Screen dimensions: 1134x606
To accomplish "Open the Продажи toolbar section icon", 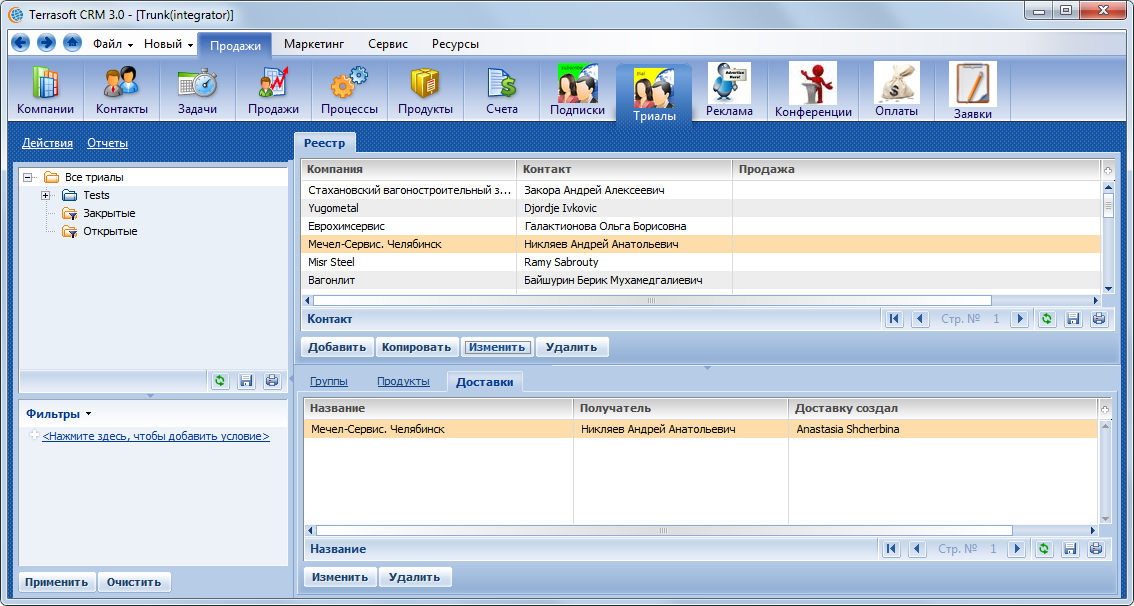I will pos(273,91).
